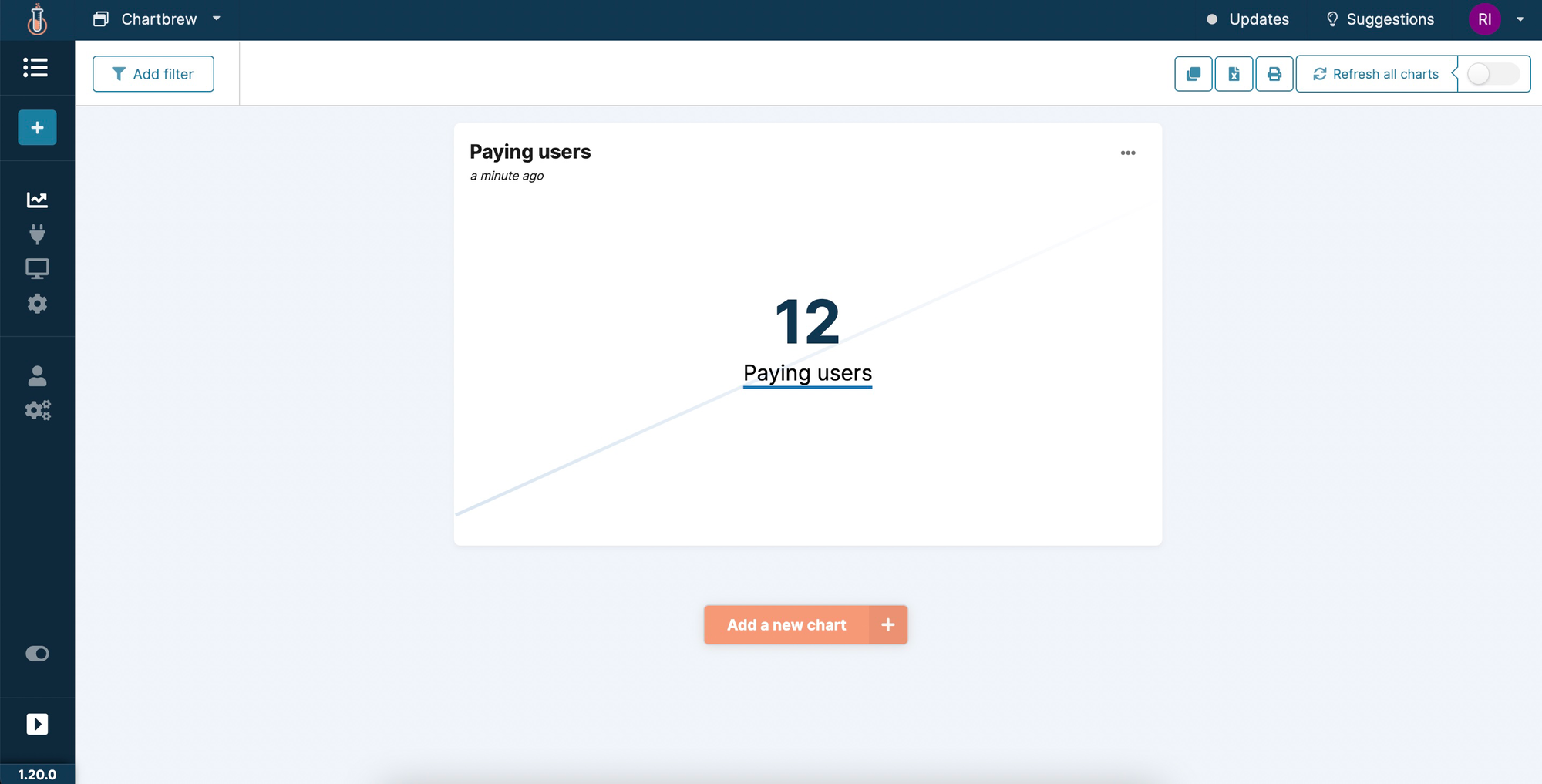Select the line chart dashboard icon
1542x784 pixels.
tap(36, 199)
